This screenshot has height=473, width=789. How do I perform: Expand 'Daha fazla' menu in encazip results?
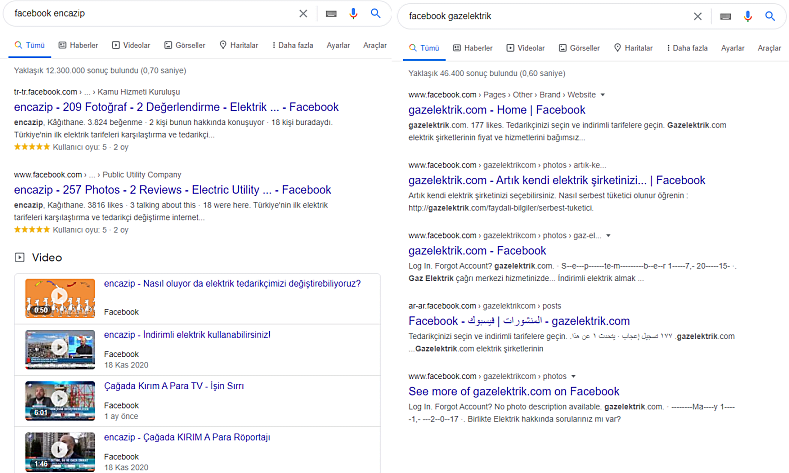[x=292, y=45]
